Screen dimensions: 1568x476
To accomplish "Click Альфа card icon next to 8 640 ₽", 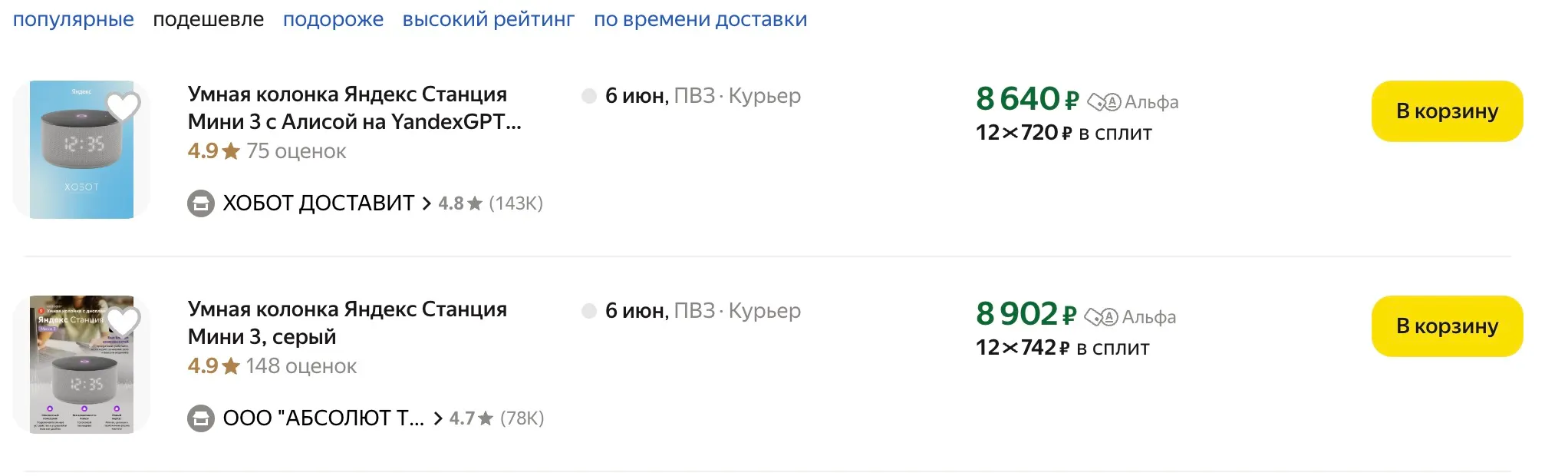I will pyautogui.click(x=1104, y=102).
